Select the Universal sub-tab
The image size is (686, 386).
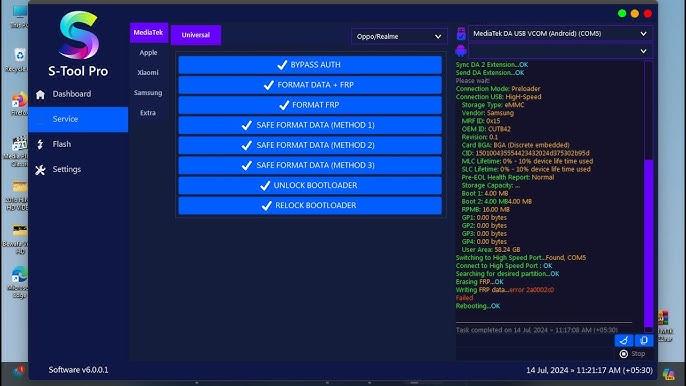(x=196, y=35)
